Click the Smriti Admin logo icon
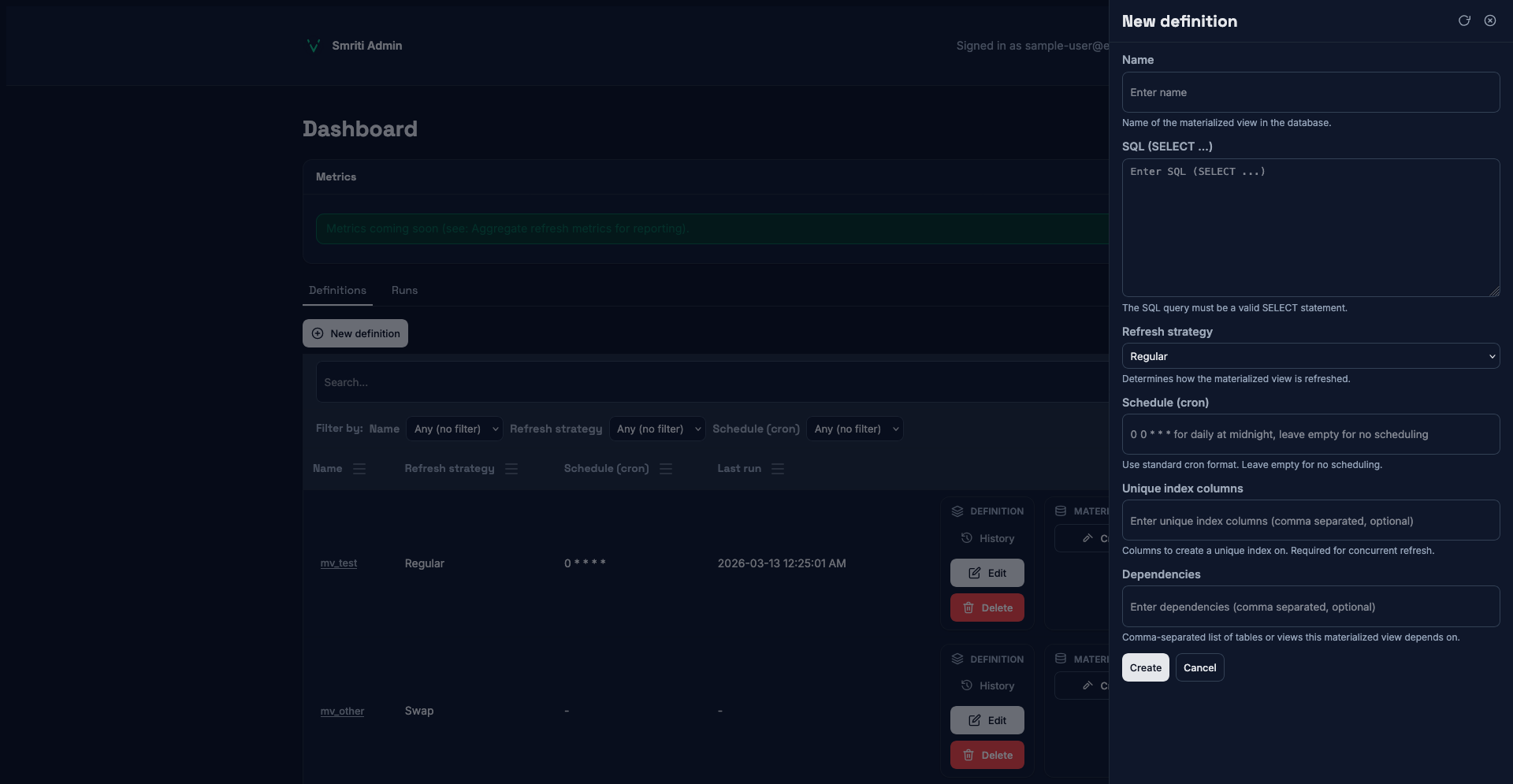This screenshot has width=1513, height=784. (313, 46)
